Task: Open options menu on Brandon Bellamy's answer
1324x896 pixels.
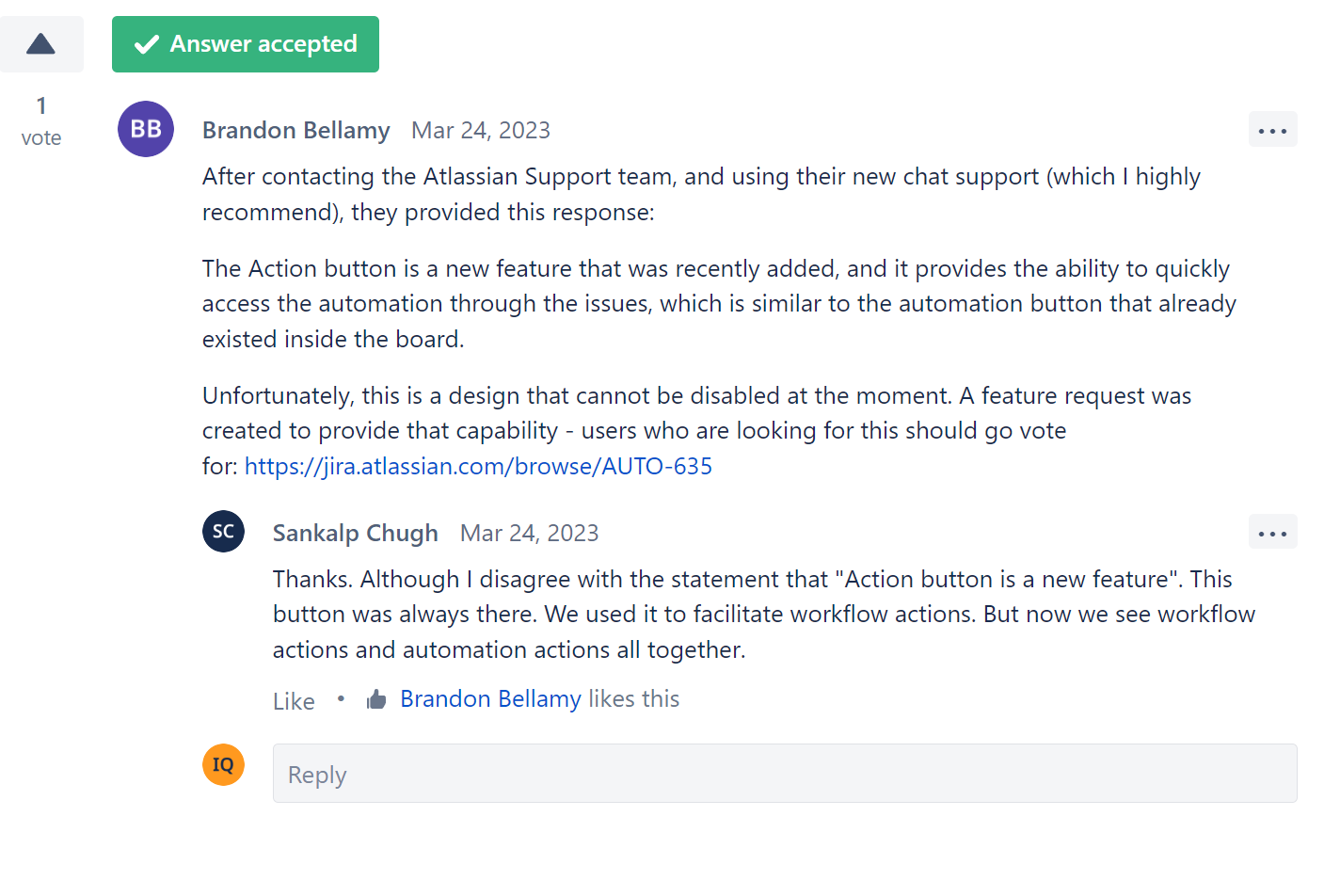Action: pyautogui.click(x=1272, y=130)
